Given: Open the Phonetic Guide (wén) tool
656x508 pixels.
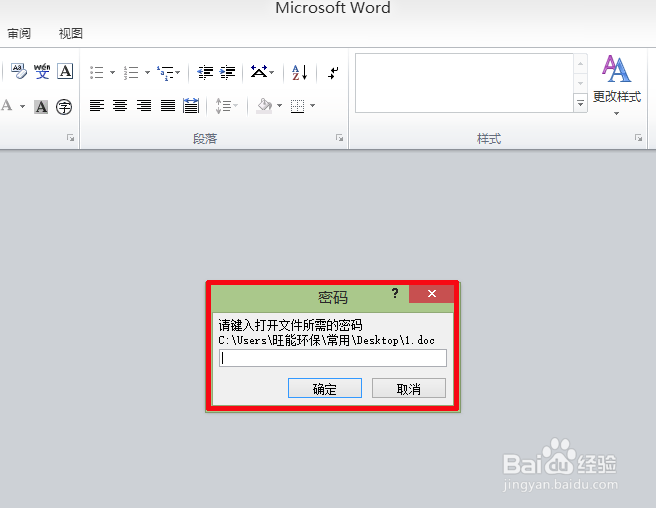Looking at the screenshot, I should pos(42,71).
